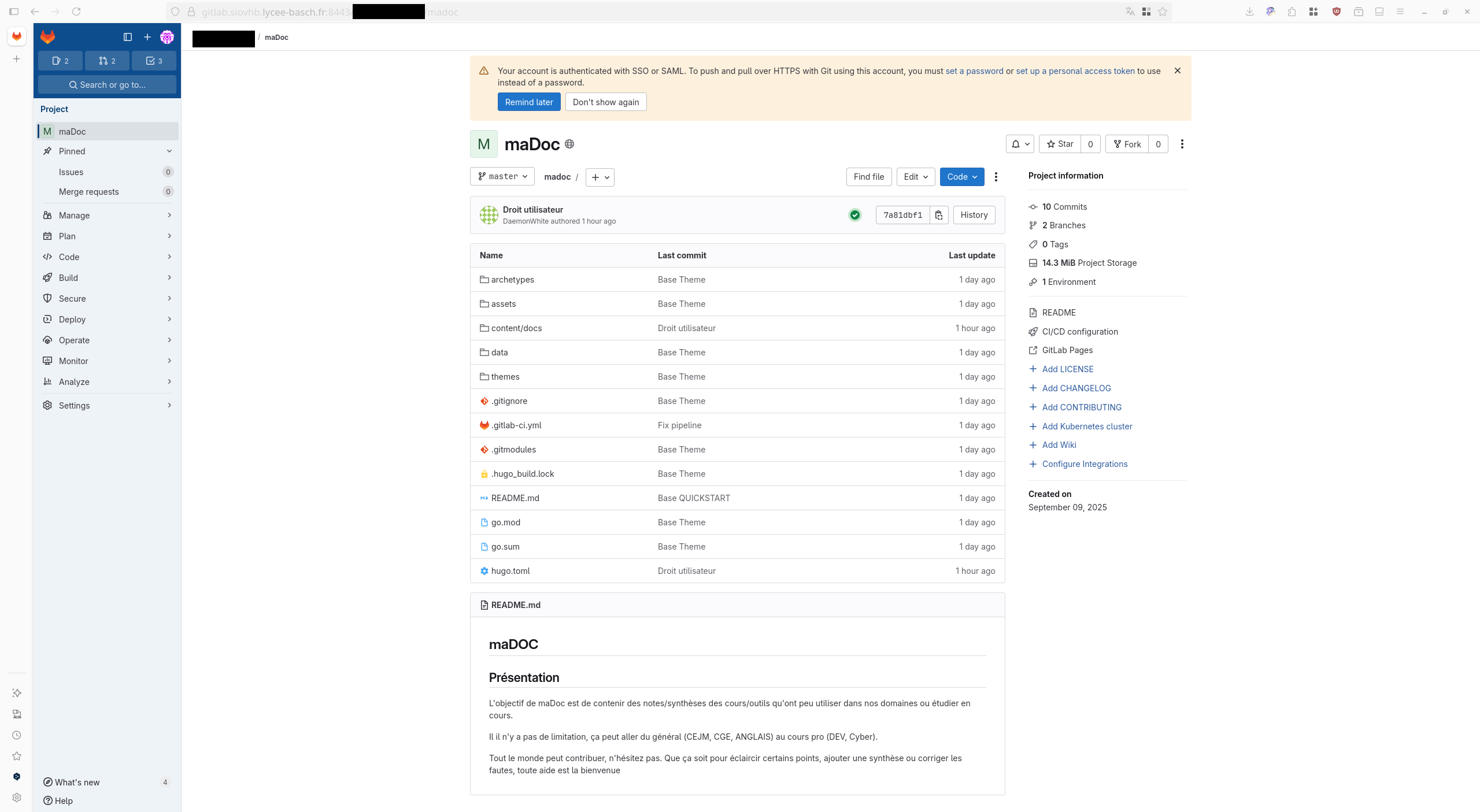1480x812 pixels.
Task: Open the Add LICENSE link
Action: coord(1067,369)
